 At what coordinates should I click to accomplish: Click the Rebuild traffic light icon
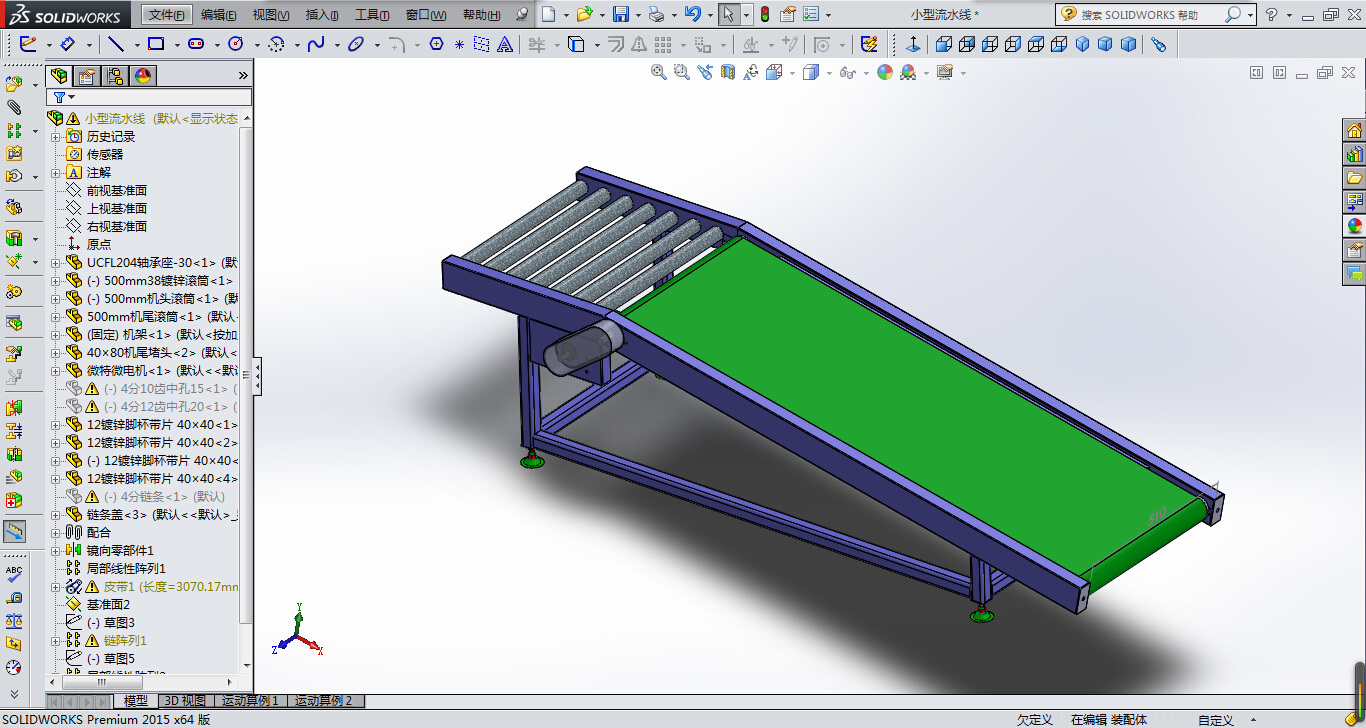[x=765, y=14]
